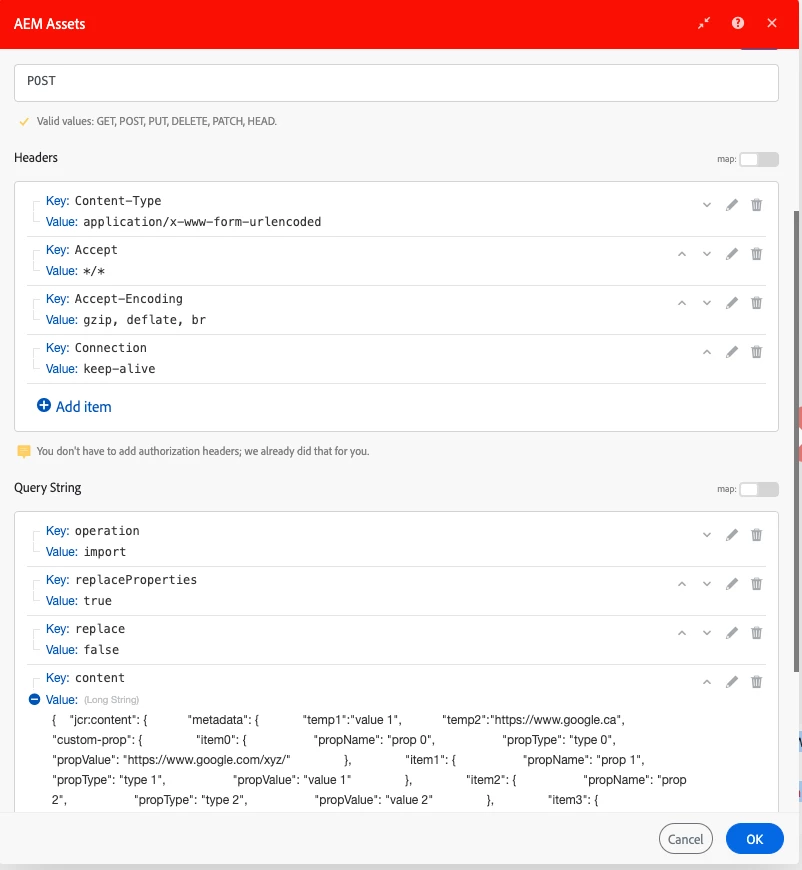Edit the replace query string item
Viewport: 802px width, 870px height.
pos(732,633)
